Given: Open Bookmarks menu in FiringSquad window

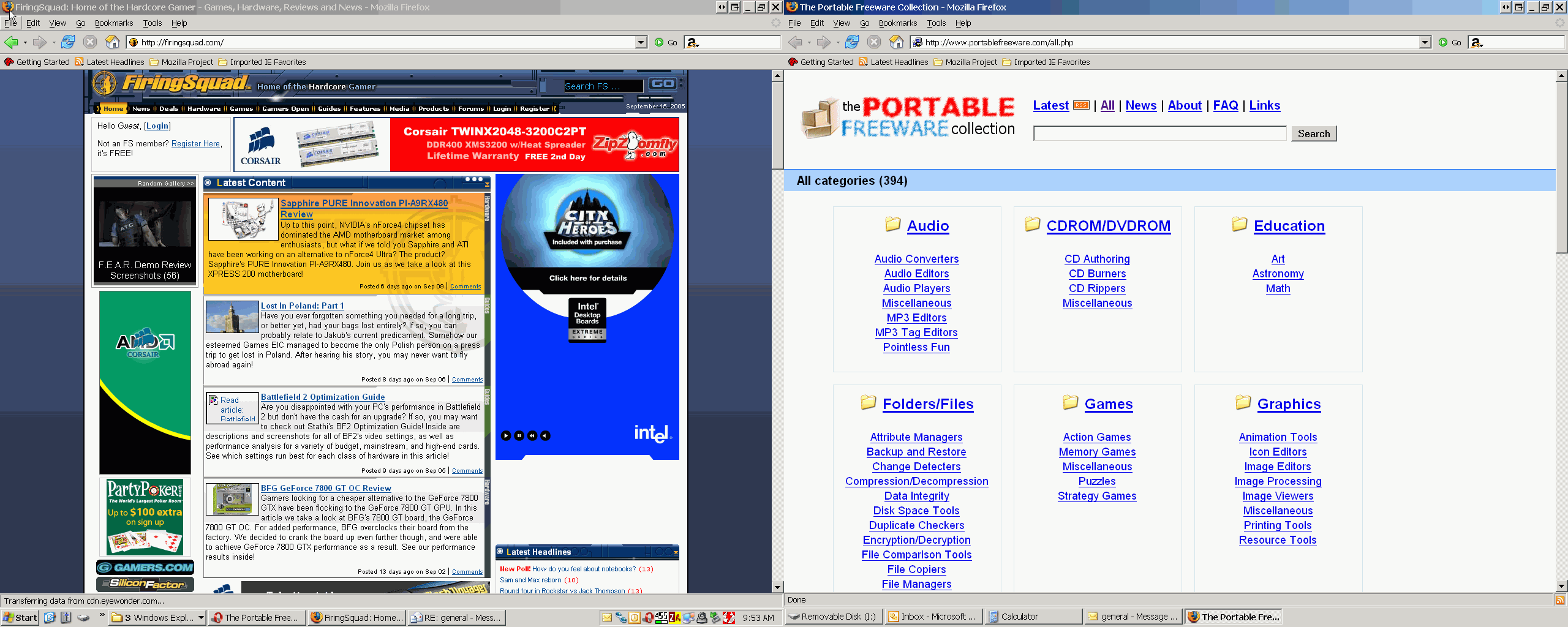Looking at the screenshot, I should point(114,23).
